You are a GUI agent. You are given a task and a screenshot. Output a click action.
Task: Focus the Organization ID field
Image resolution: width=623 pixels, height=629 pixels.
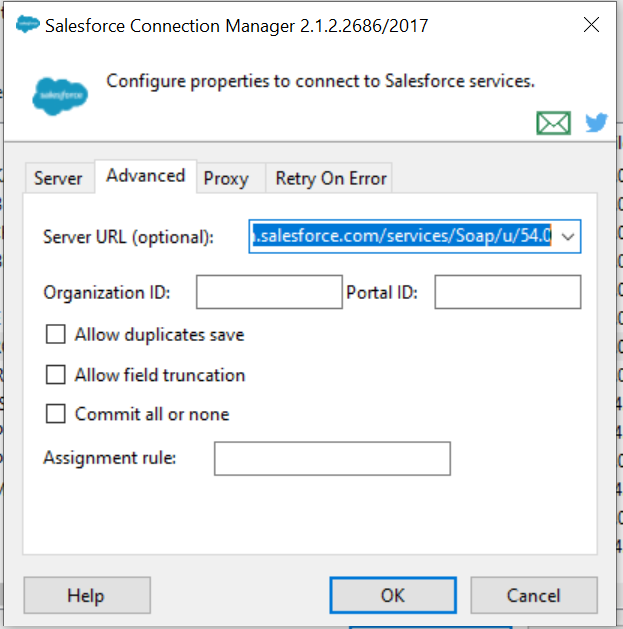click(x=269, y=292)
